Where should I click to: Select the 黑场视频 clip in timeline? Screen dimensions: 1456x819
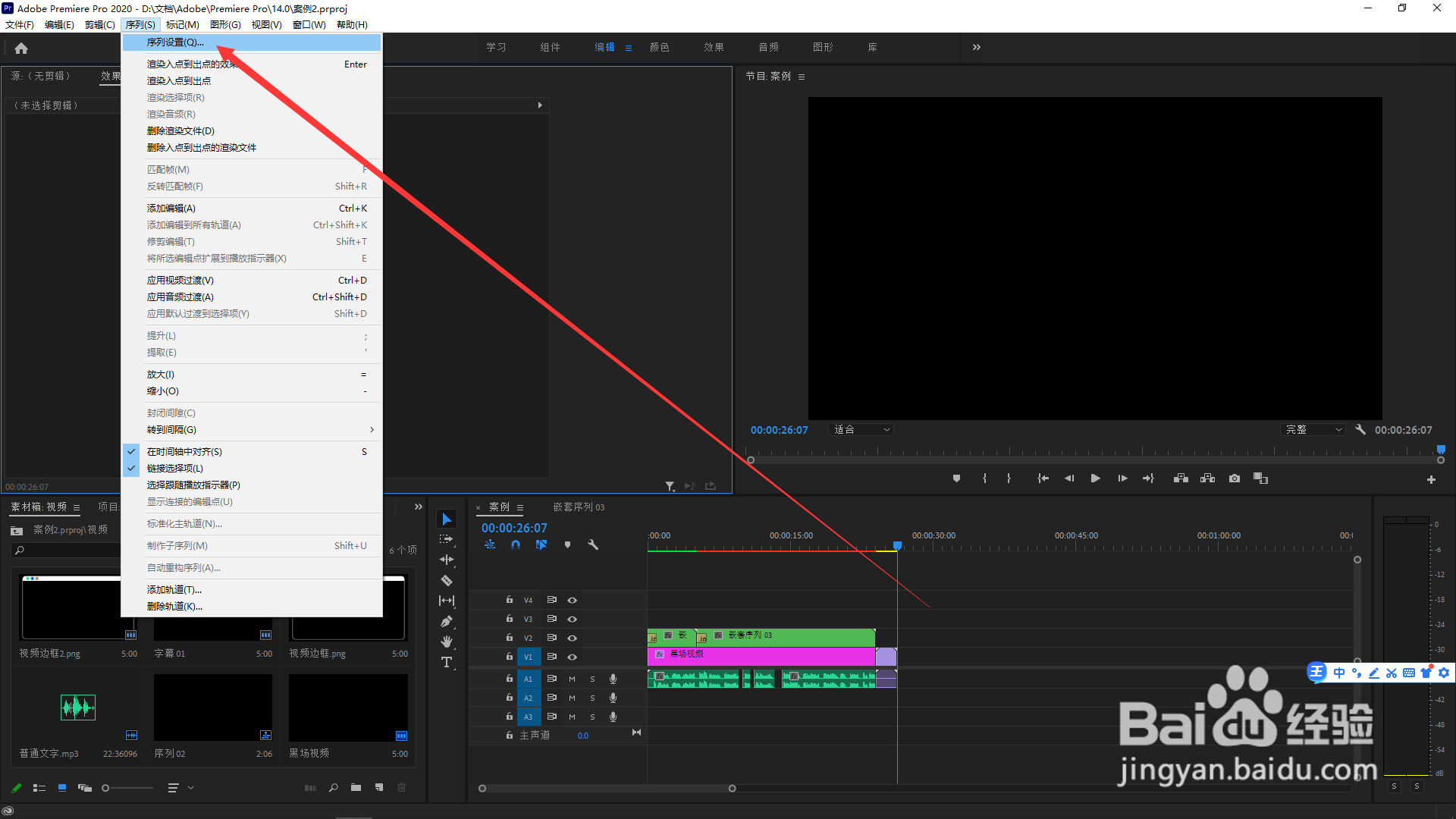[x=761, y=657]
